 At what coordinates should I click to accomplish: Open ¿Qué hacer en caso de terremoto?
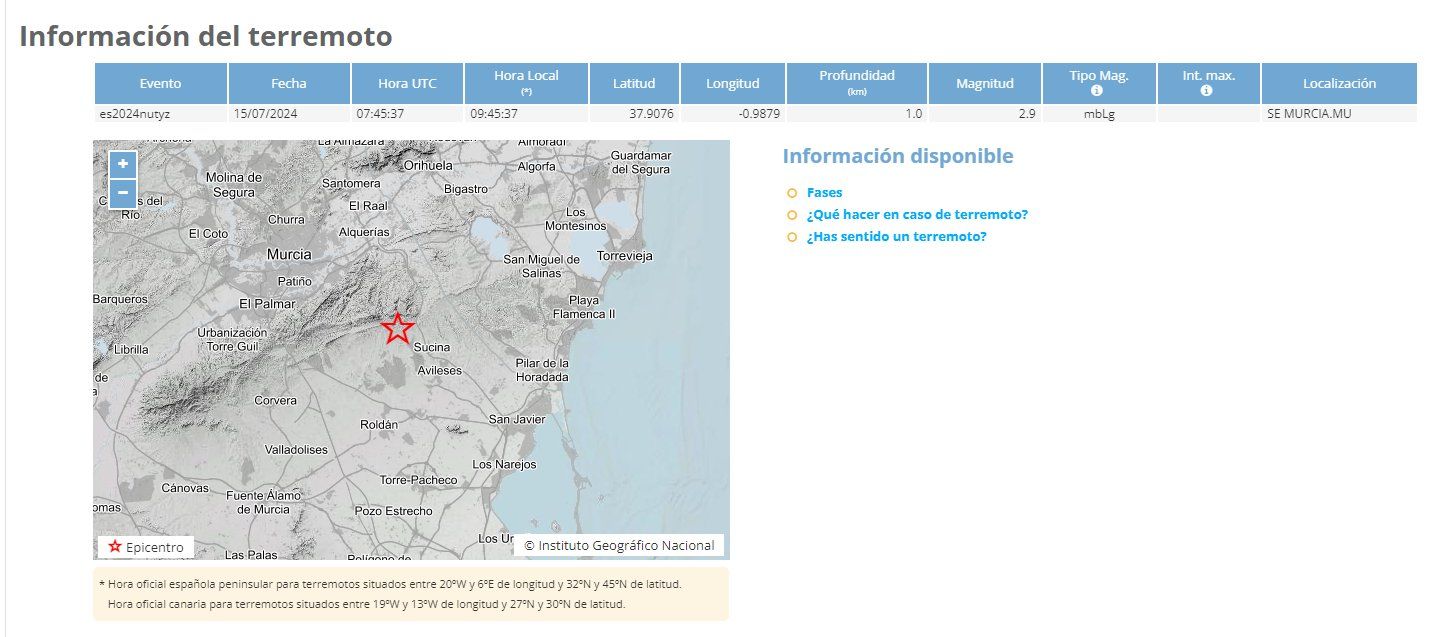click(x=917, y=215)
